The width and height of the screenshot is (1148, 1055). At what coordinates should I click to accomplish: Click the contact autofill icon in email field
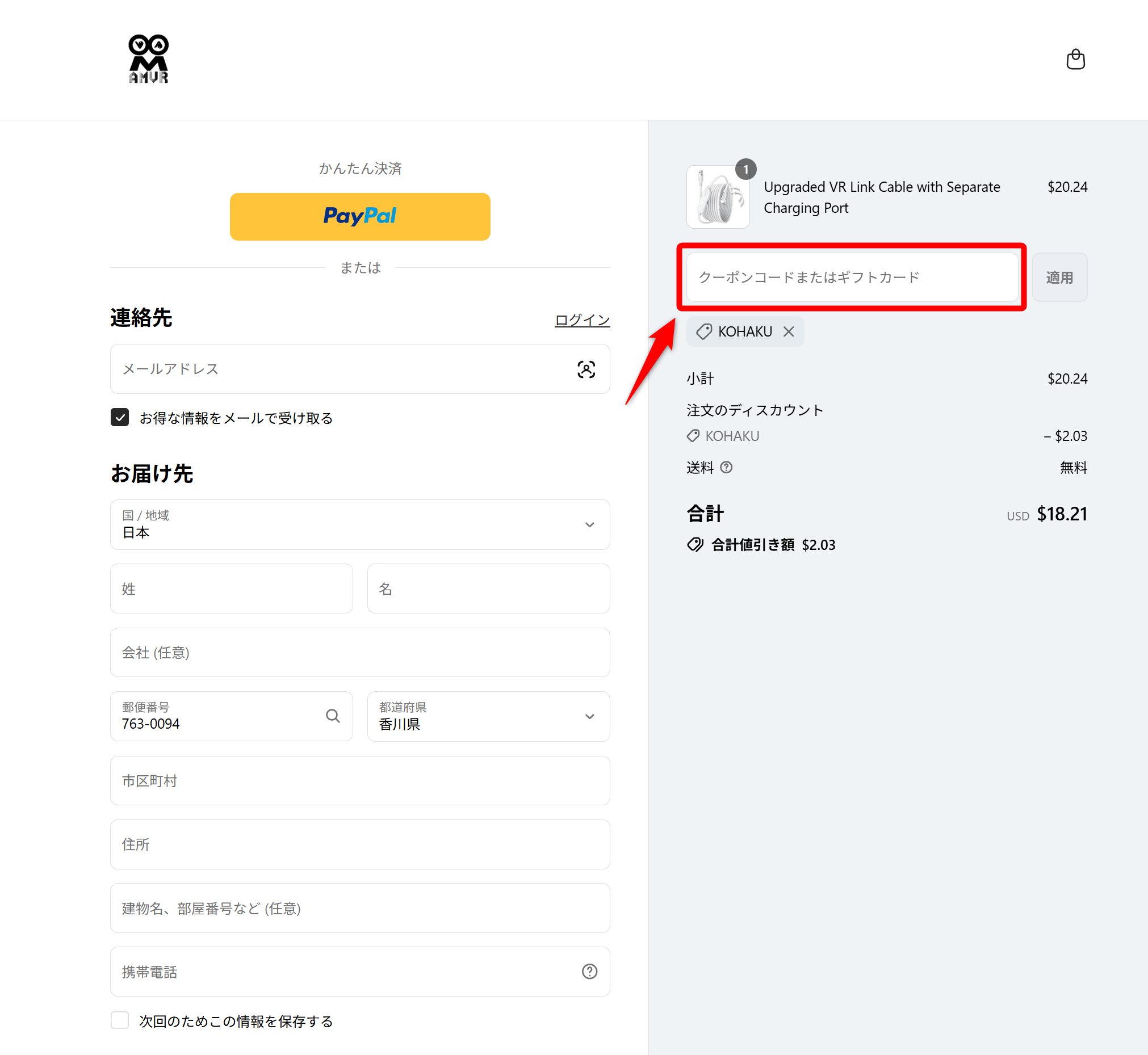(x=586, y=369)
